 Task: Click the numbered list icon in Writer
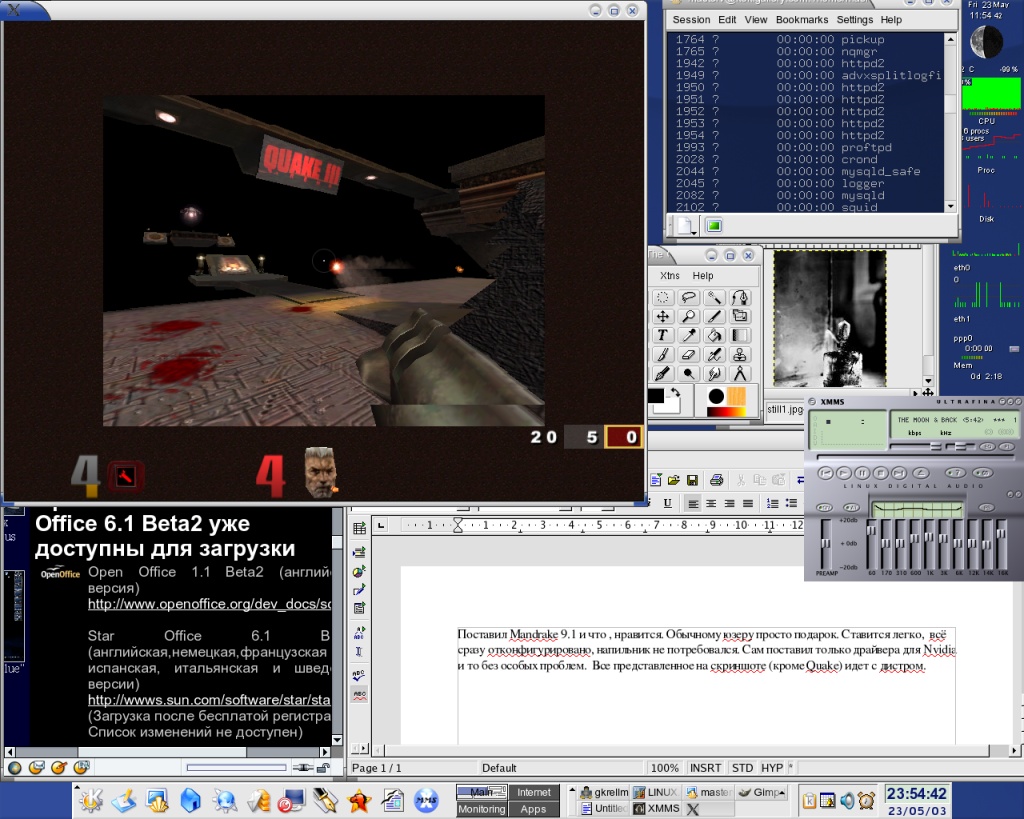773,504
